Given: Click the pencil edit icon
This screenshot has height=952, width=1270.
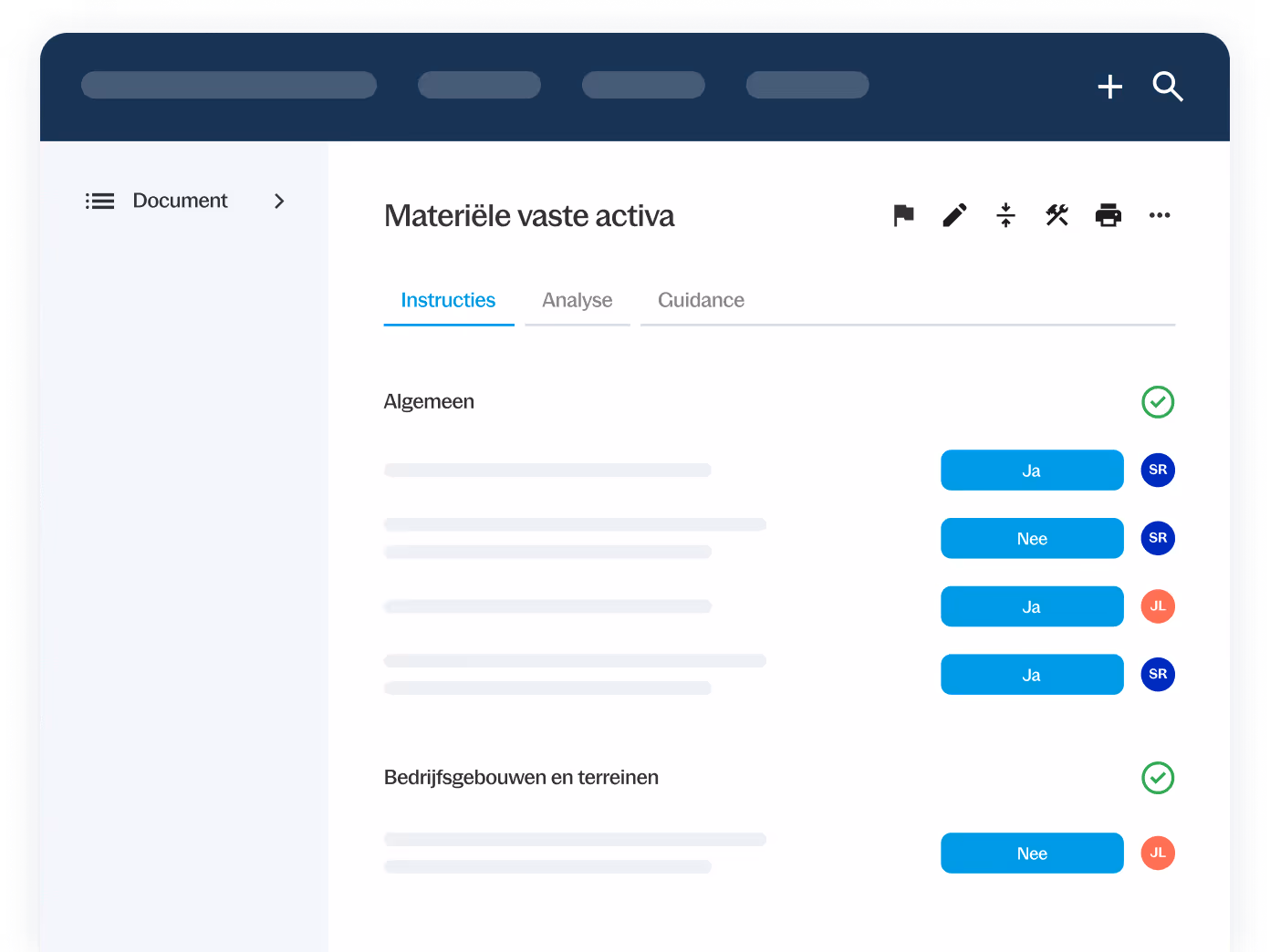Looking at the screenshot, I should tap(954, 215).
